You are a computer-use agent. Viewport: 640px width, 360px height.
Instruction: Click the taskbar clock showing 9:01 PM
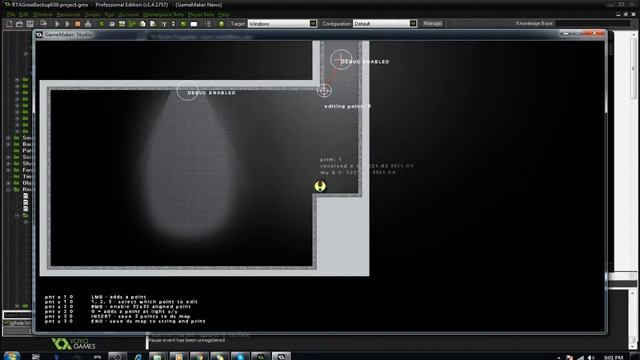point(613,358)
